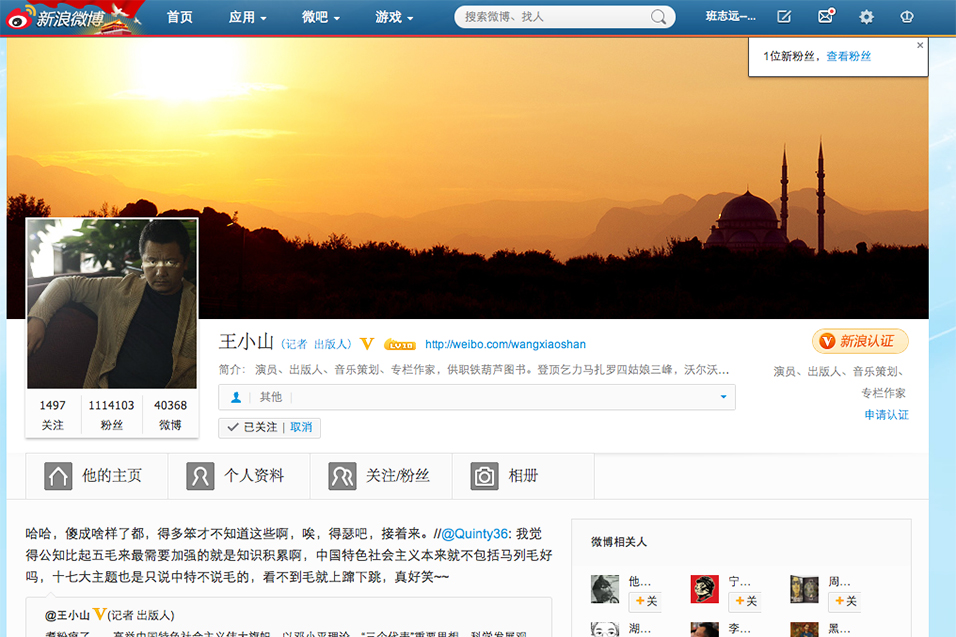Image resolution: width=956 pixels, height=637 pixels.
Task: Click the 申请认证 link
Action: click(x=886, y=415)
